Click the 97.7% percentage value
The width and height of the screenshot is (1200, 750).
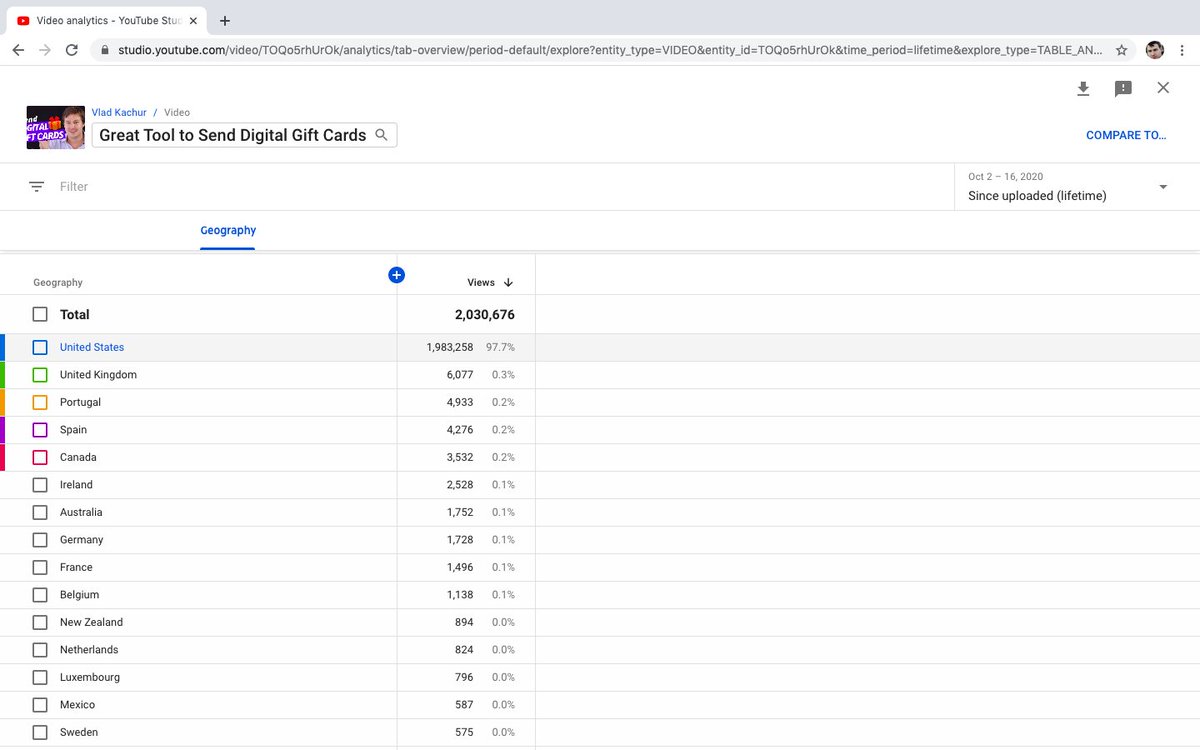click(x=501, y=347)
